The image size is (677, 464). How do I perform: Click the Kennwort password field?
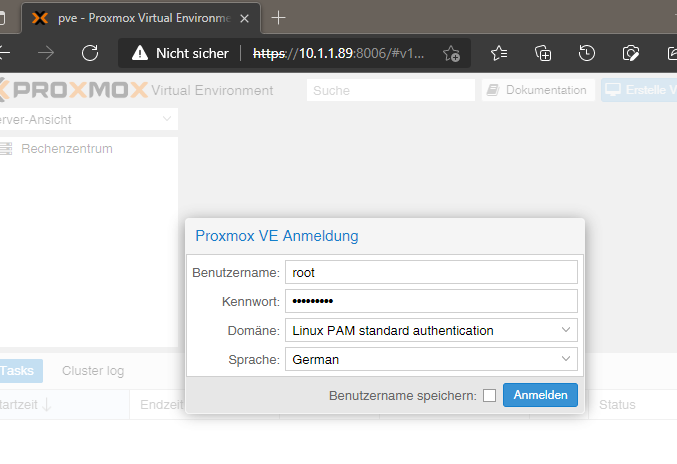431,301
